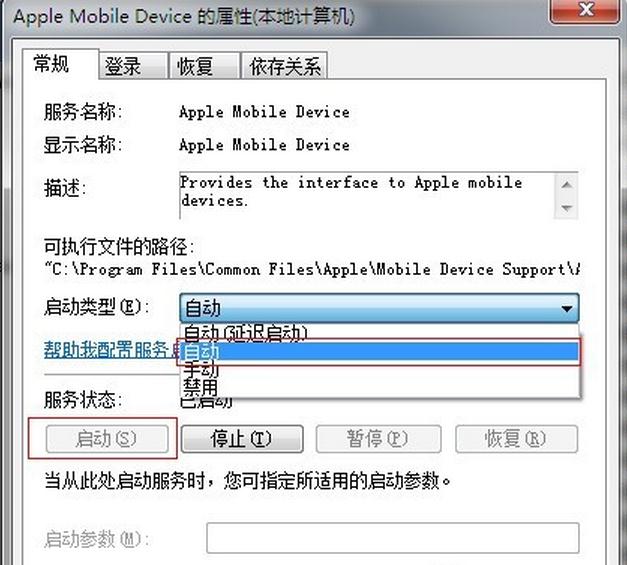Click the 暂停(P) button
This screenshot has height=565, width=627.
(378, 439)
